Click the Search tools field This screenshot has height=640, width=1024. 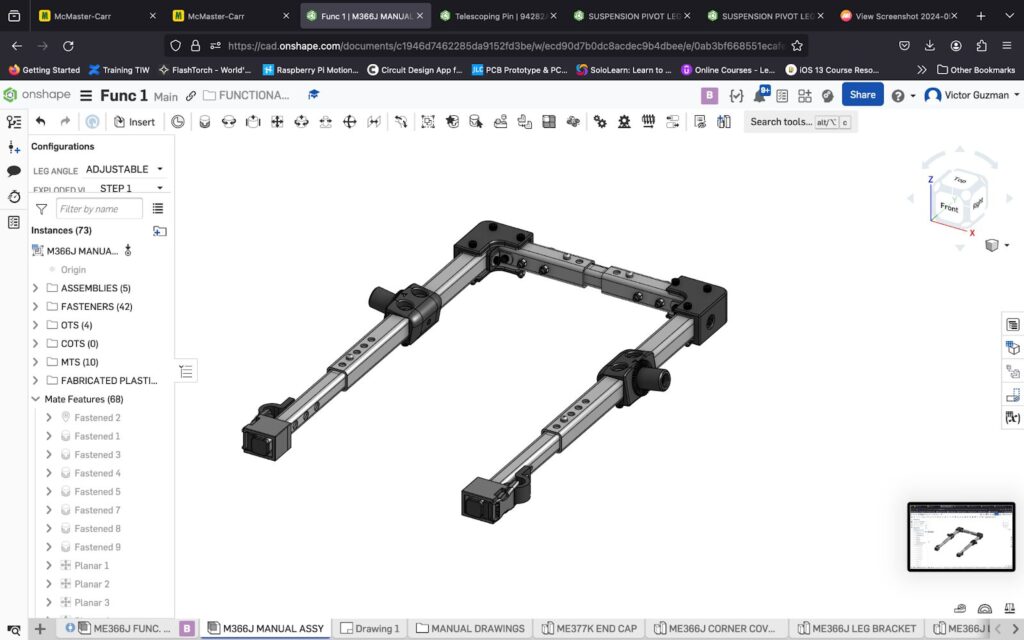click(x=781, y=122)
